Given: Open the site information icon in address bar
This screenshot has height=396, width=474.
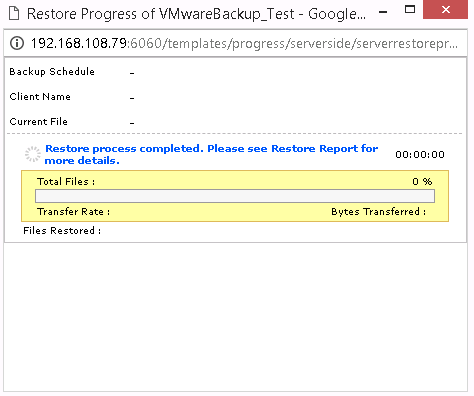Looking at the screenshot, I should click(x=17, y=43).
